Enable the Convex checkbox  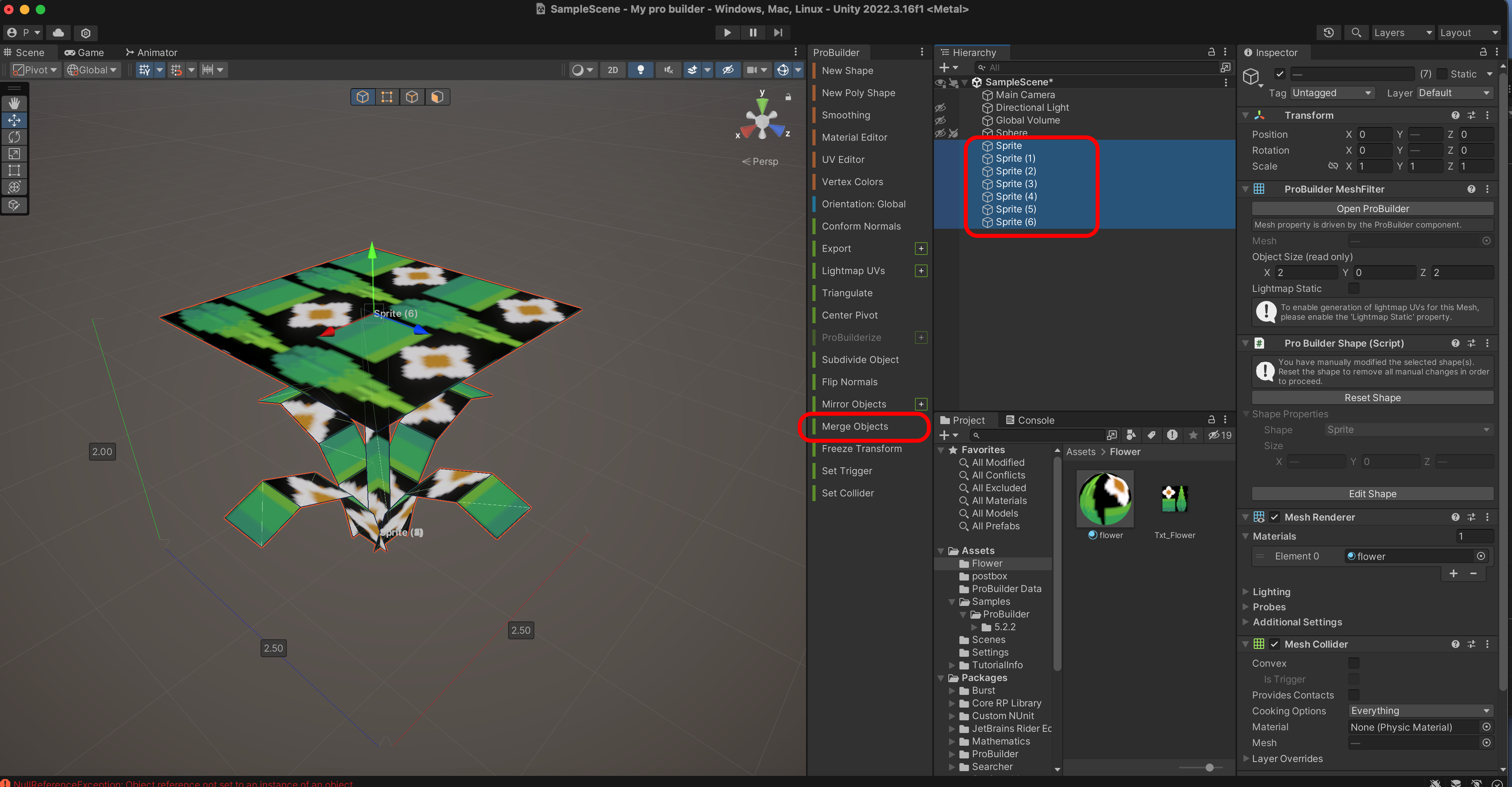pyautogui.click(x=1353, y=663)
